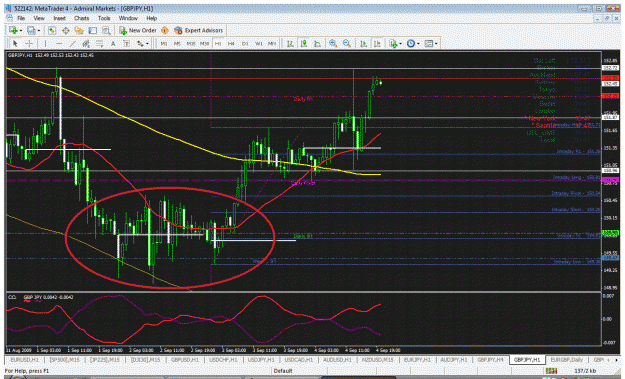
Task: Zoom in on the chart
Action: click(x=333, y=43)
